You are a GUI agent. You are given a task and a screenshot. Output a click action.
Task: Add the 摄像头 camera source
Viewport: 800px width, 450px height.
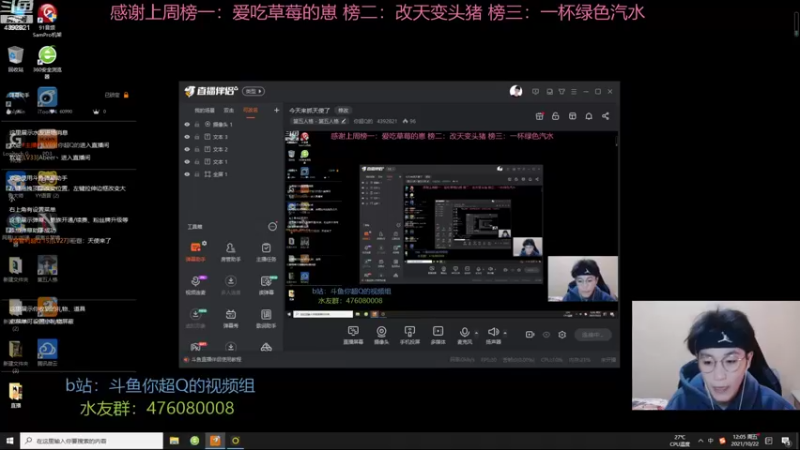(381, 335)
